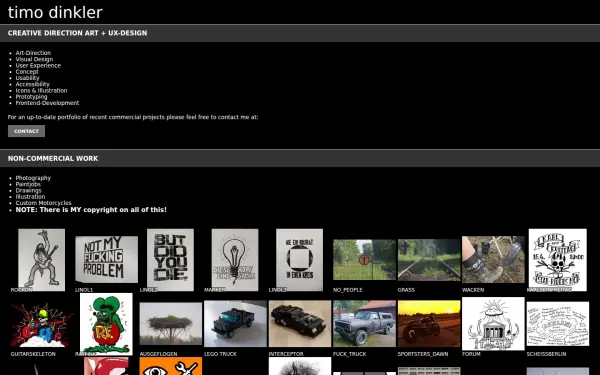
Task: Click the 'Concept' list item
Action: point(27,72)
